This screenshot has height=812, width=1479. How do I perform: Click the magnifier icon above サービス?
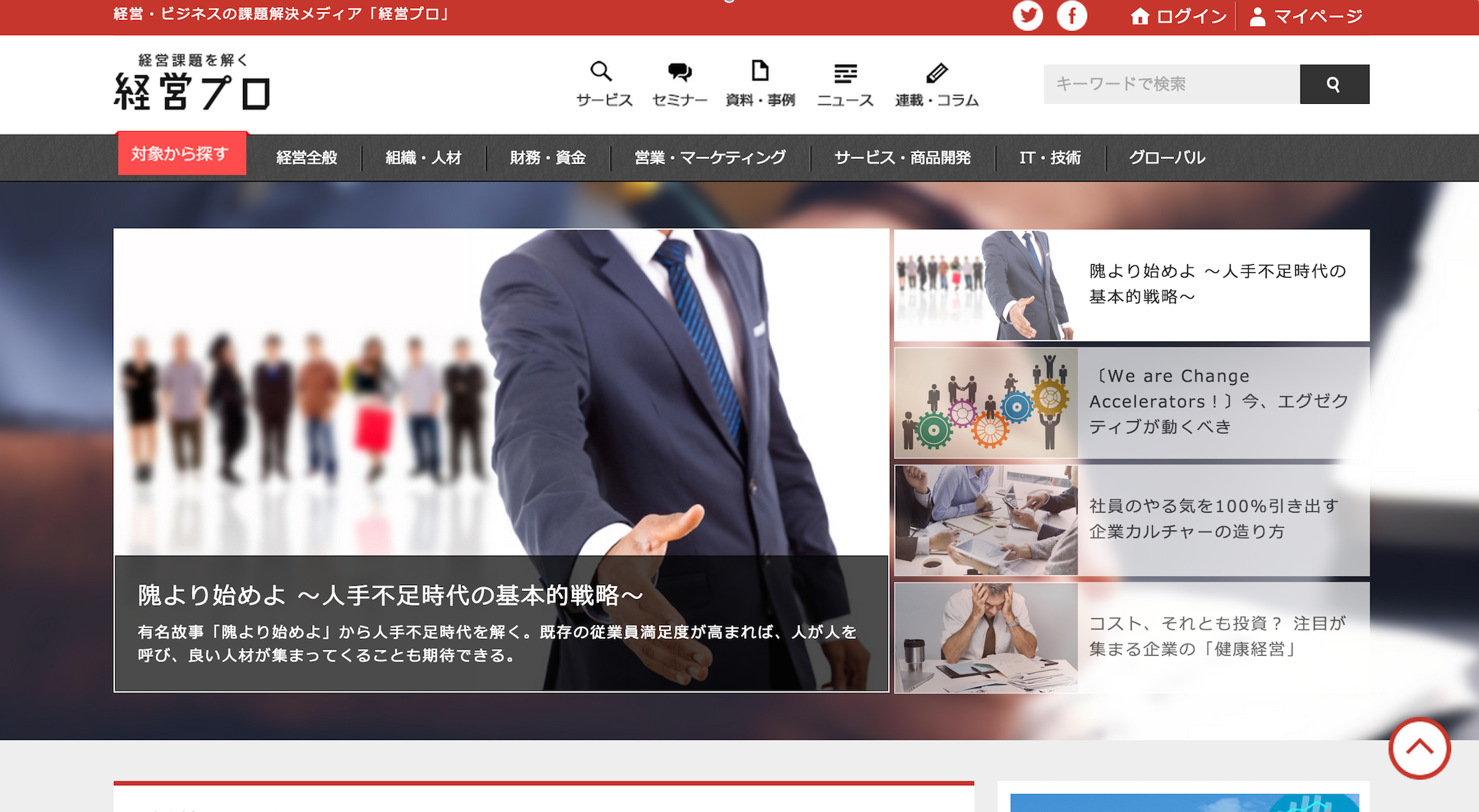point(600,71)
